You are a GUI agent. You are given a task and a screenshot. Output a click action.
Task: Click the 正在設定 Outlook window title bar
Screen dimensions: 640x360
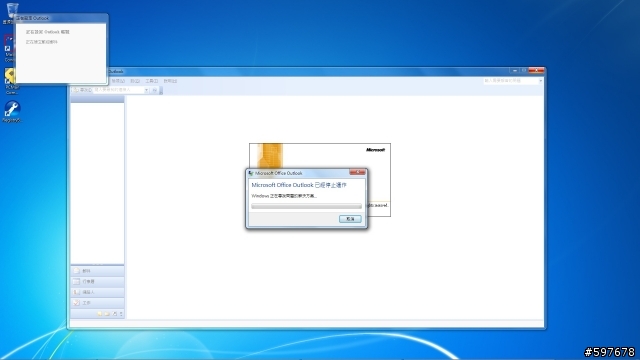61,18
